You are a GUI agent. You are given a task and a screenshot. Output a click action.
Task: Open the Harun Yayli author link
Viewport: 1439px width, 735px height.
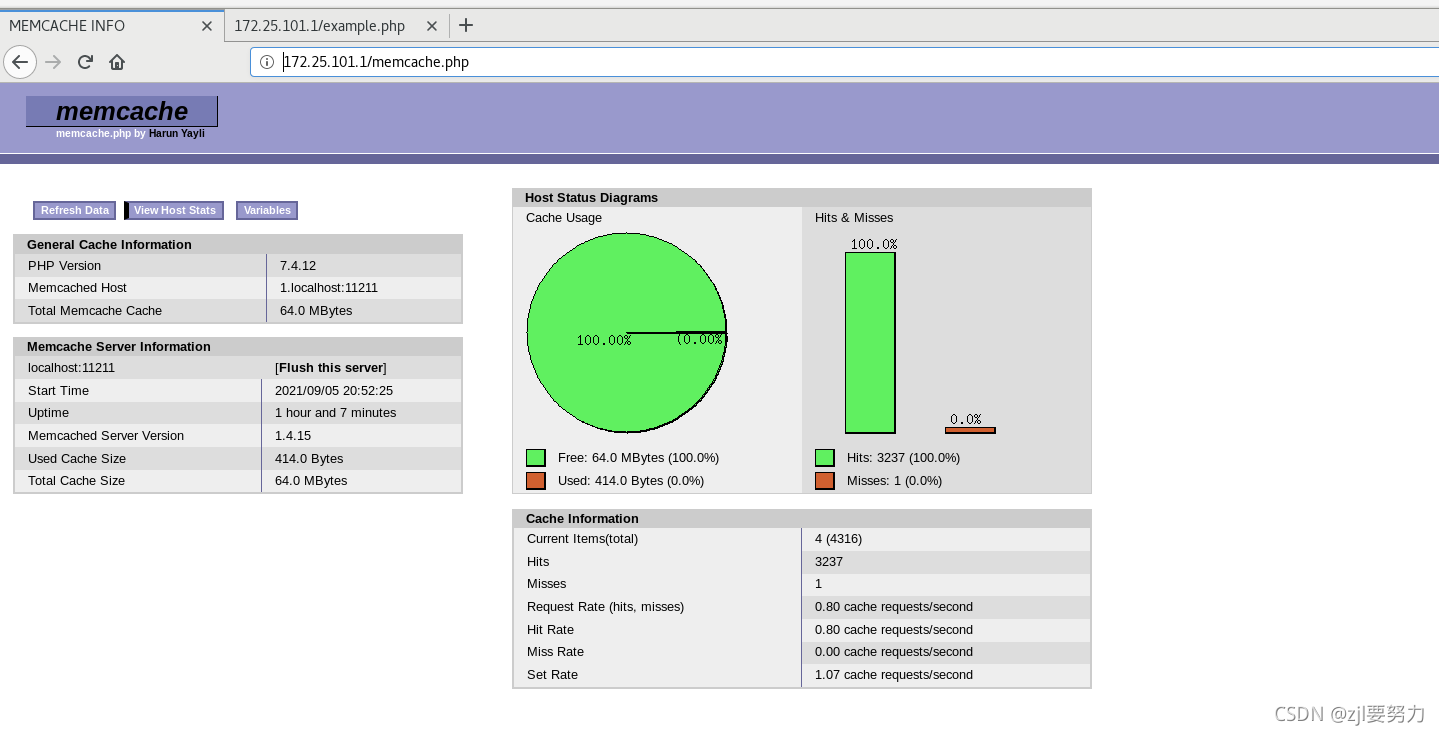tap(177, 133)
